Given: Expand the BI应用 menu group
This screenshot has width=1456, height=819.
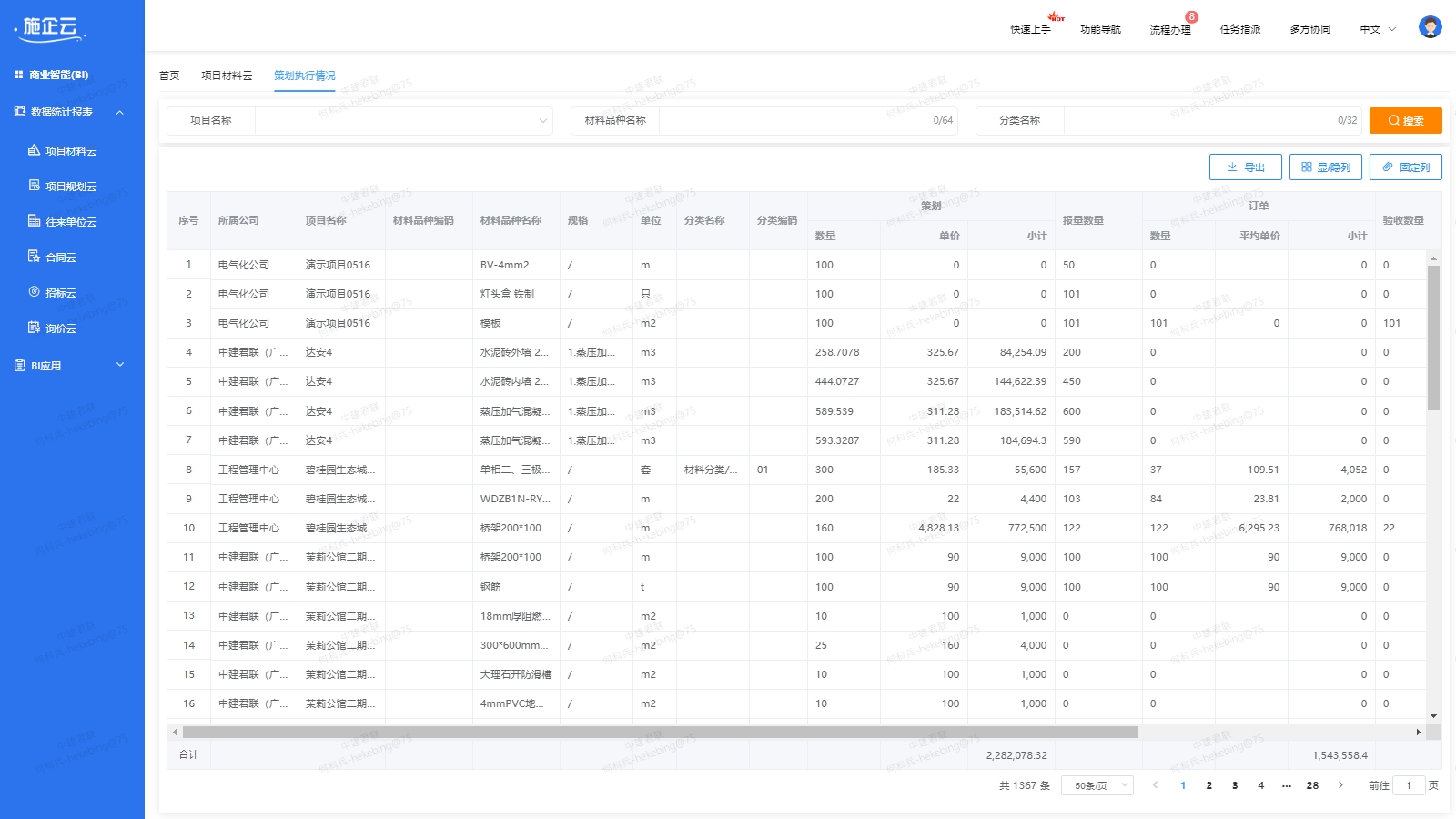Looking at the screenshot, I should [119, 365].
